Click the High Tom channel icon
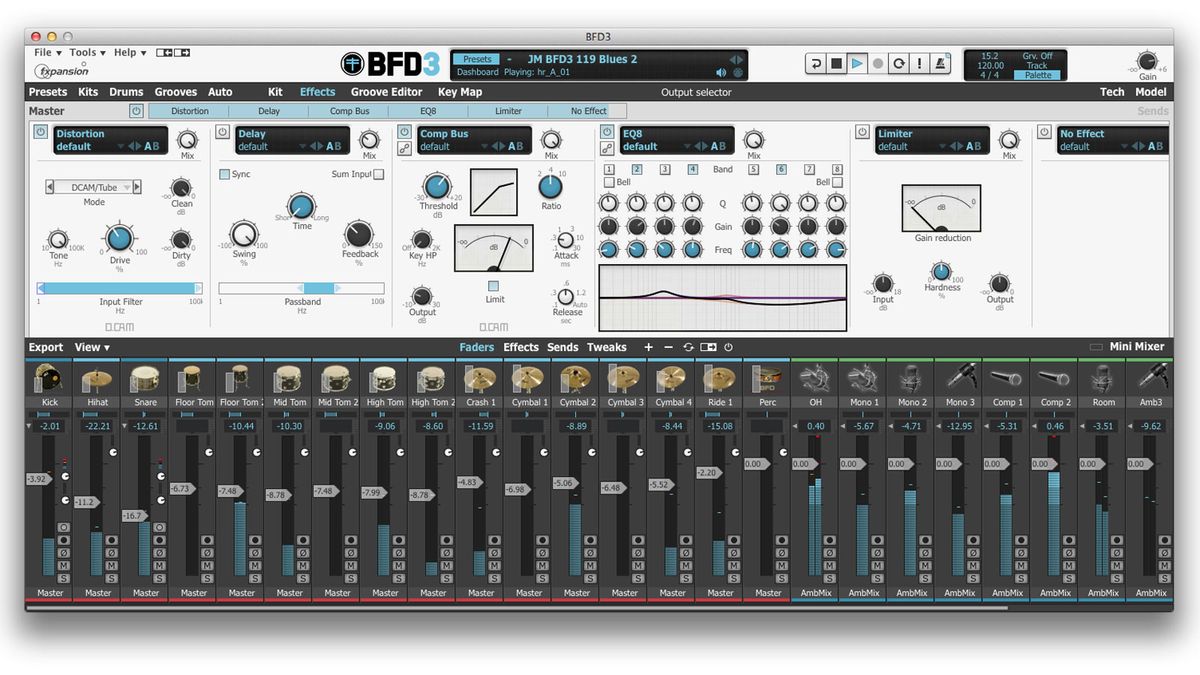This screenshot has height=675, width=1200. coord(385,378)
